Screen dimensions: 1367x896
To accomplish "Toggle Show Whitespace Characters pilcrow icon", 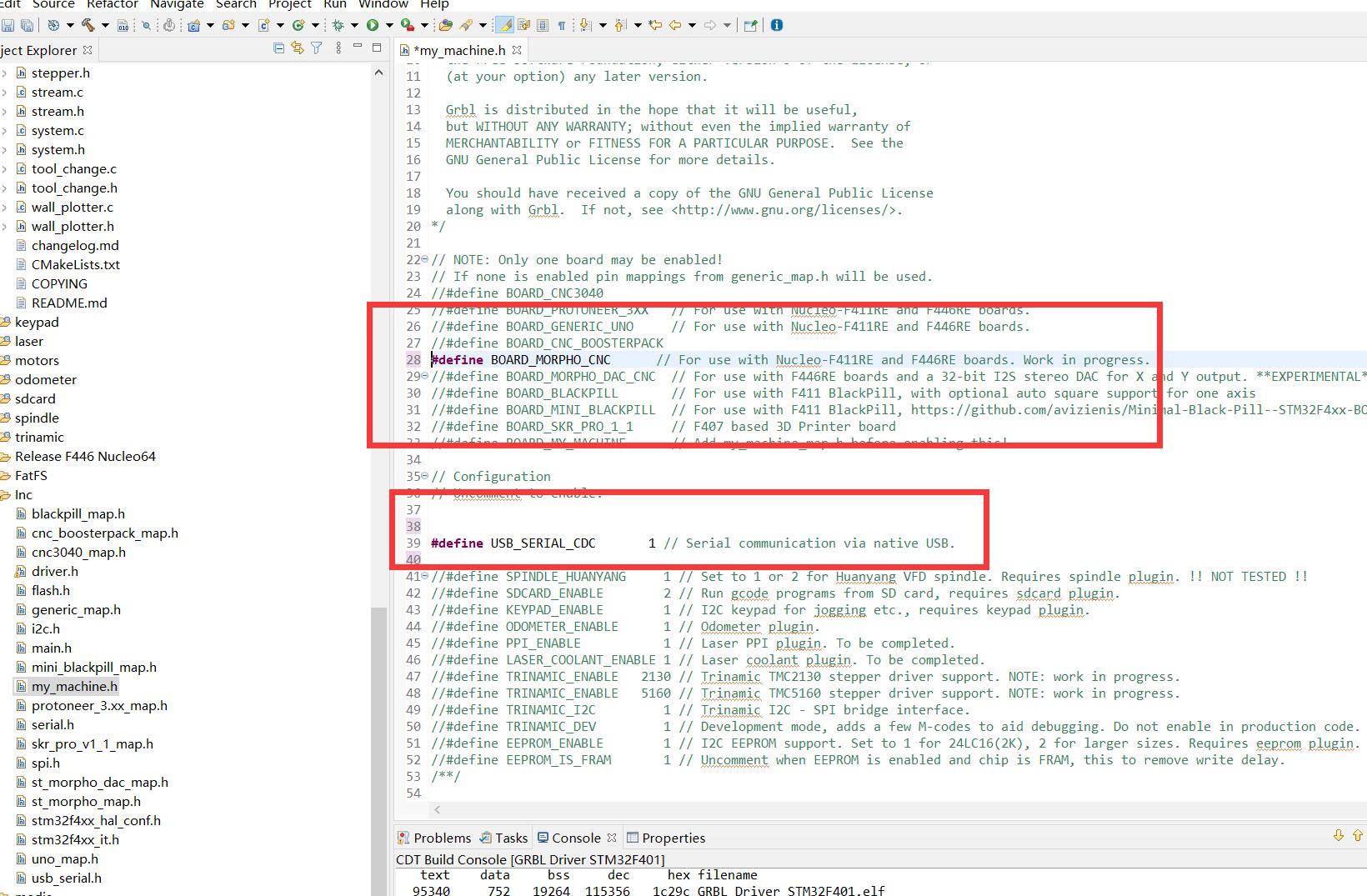I will 562,25.
